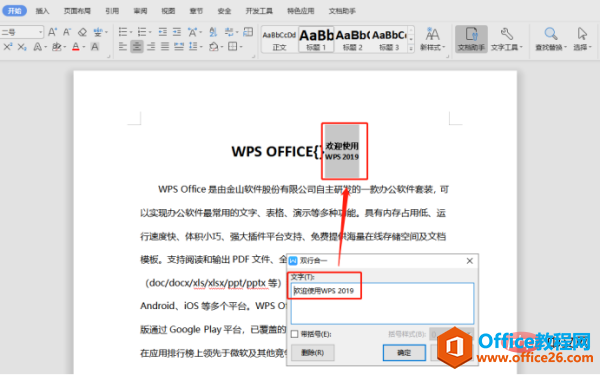
Task: Click the paragraph layout grid icon
Action: point(248,32)
